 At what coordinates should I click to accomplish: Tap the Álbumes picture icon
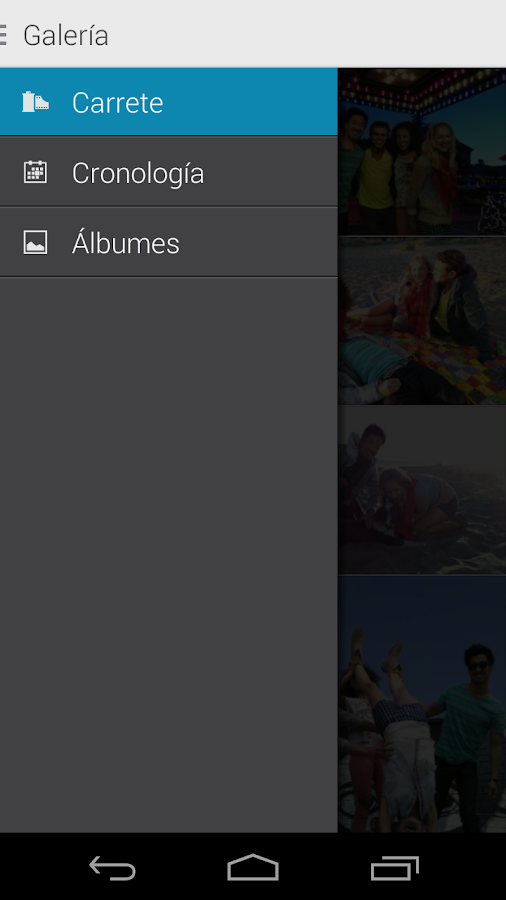pos(35,242)
